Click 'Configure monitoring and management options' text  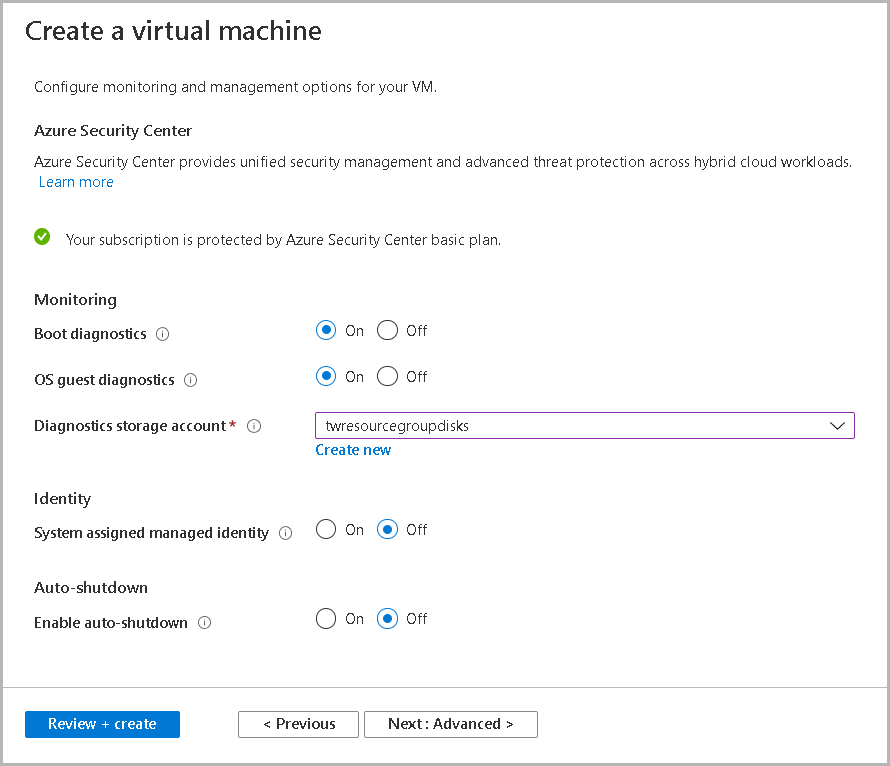(x=236, y=87)
